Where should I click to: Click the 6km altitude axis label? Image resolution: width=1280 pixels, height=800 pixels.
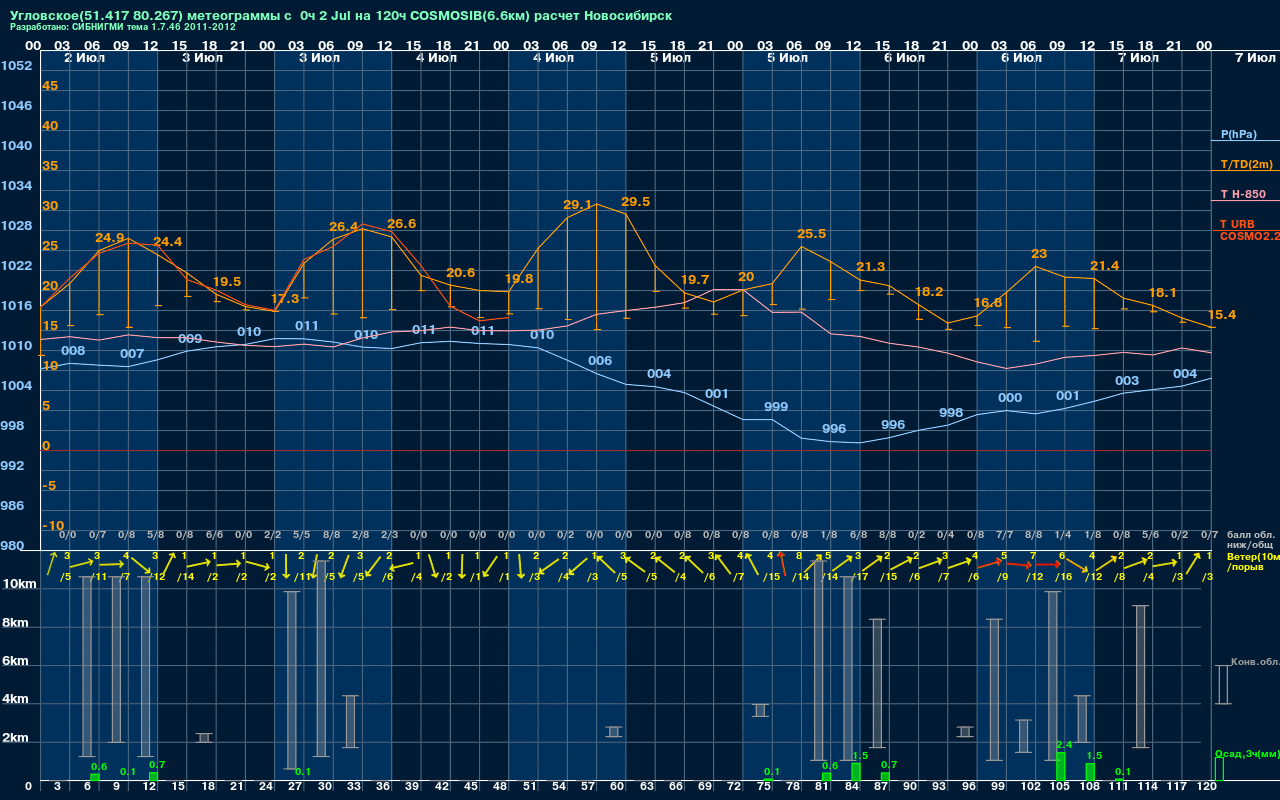(16, 662)
